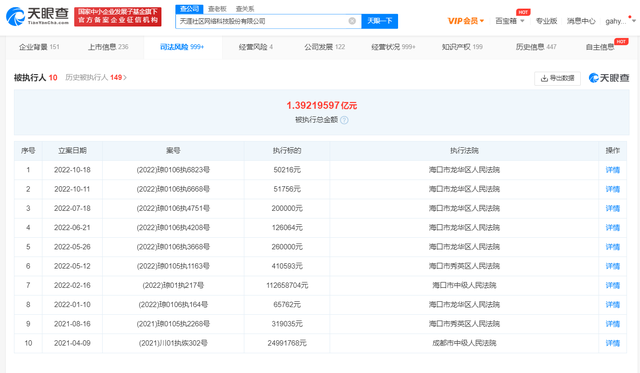Switch to the 知识产权 tab

pos(462,47)
